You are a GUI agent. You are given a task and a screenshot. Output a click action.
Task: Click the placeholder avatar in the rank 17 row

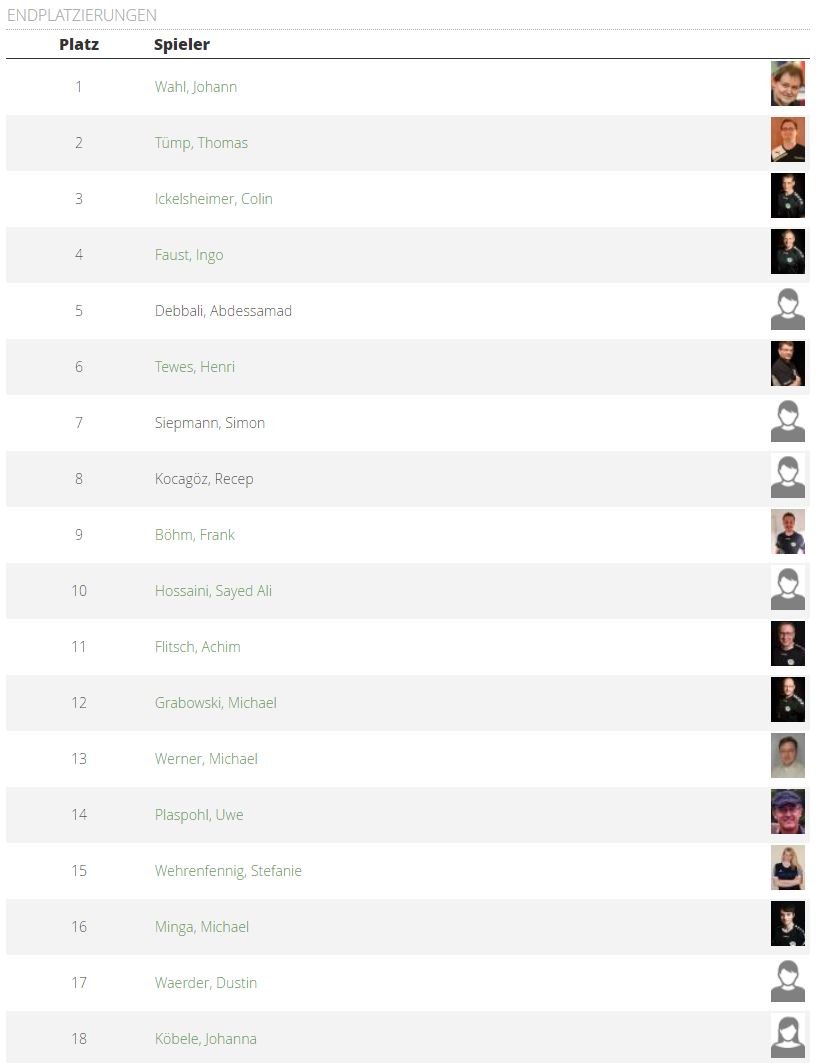coord(787,981)
